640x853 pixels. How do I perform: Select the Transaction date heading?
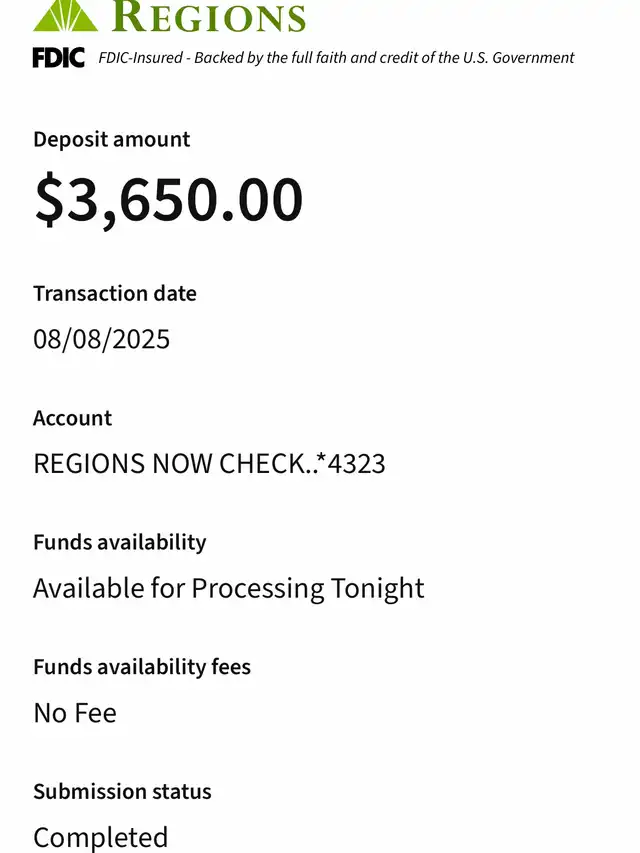click(x=114, y=294)
